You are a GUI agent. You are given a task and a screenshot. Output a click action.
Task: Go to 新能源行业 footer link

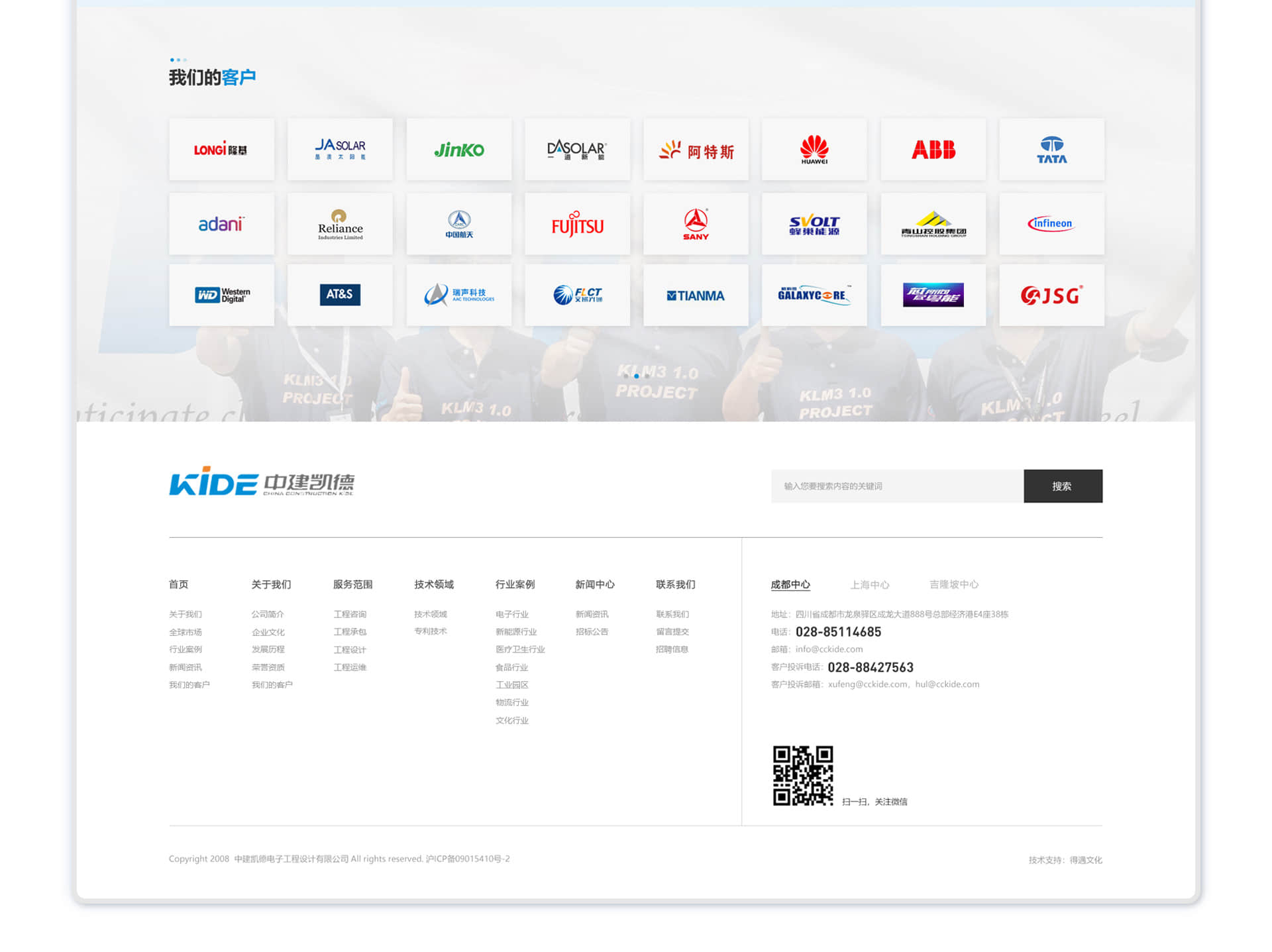click(516, 631)
